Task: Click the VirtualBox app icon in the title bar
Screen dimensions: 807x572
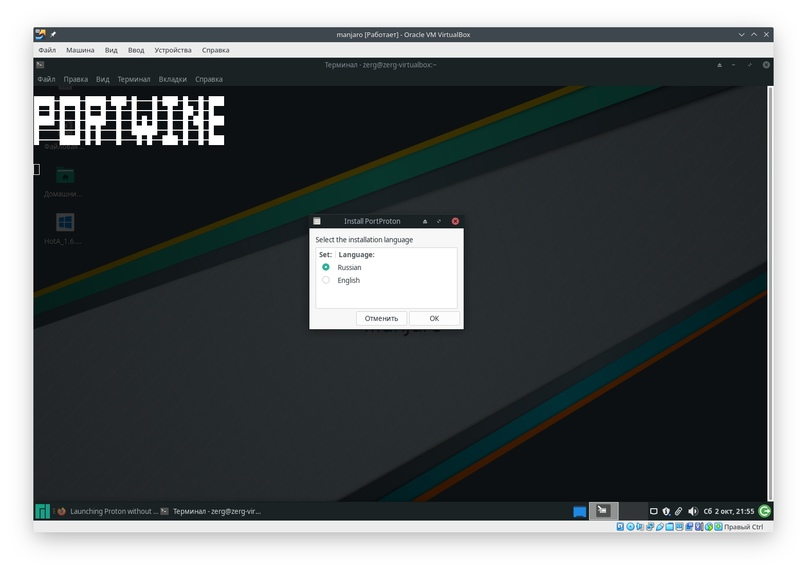Action: (x=40, y=34)
